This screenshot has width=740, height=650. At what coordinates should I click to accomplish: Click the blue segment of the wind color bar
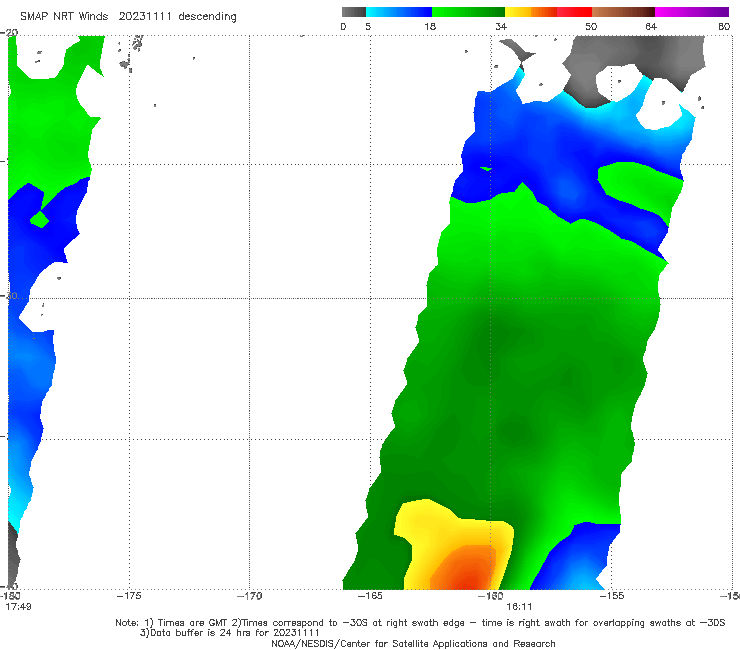coord(399,12)
